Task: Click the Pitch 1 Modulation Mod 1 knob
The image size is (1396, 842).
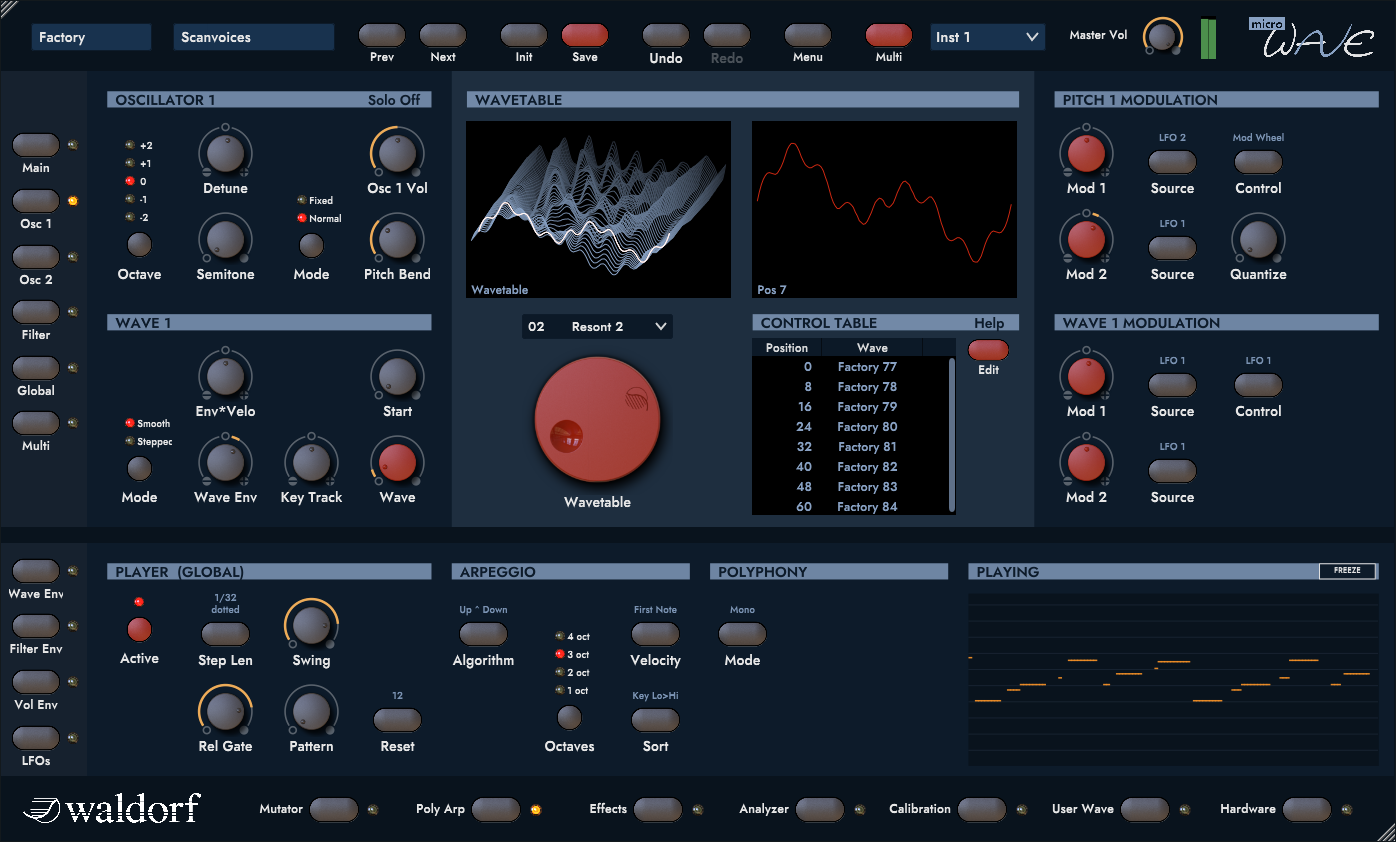Action: point(1086,154)
